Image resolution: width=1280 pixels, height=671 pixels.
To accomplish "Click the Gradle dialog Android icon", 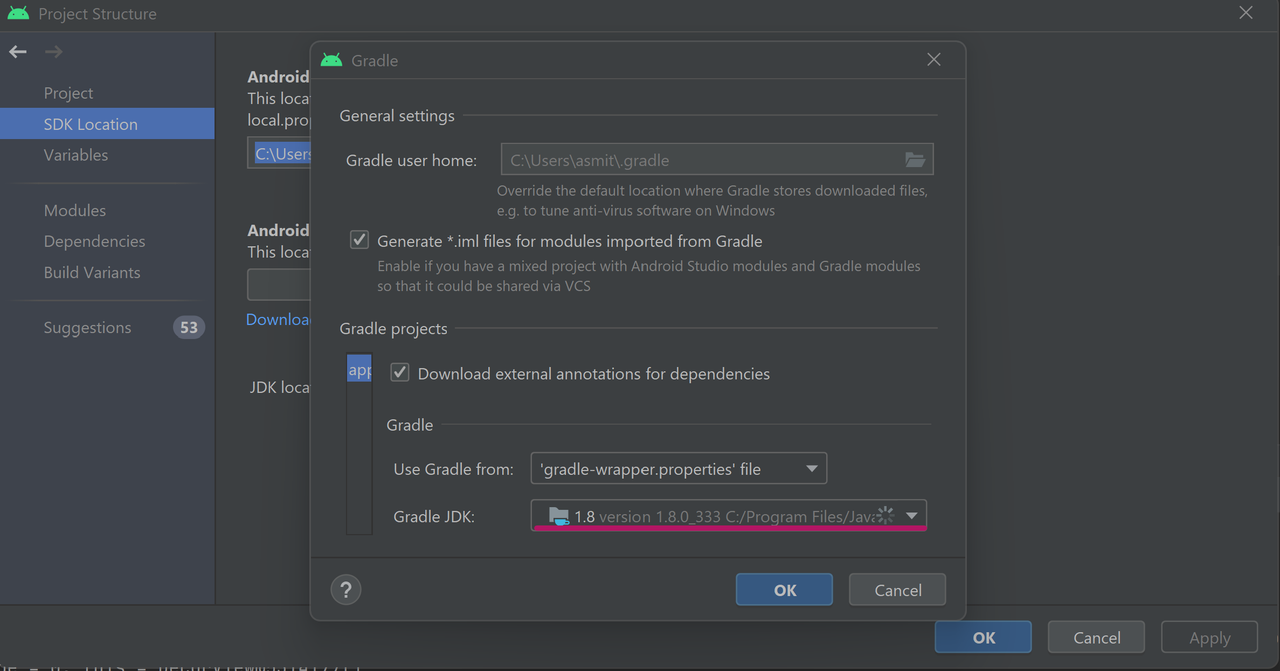I will point(331,60).
